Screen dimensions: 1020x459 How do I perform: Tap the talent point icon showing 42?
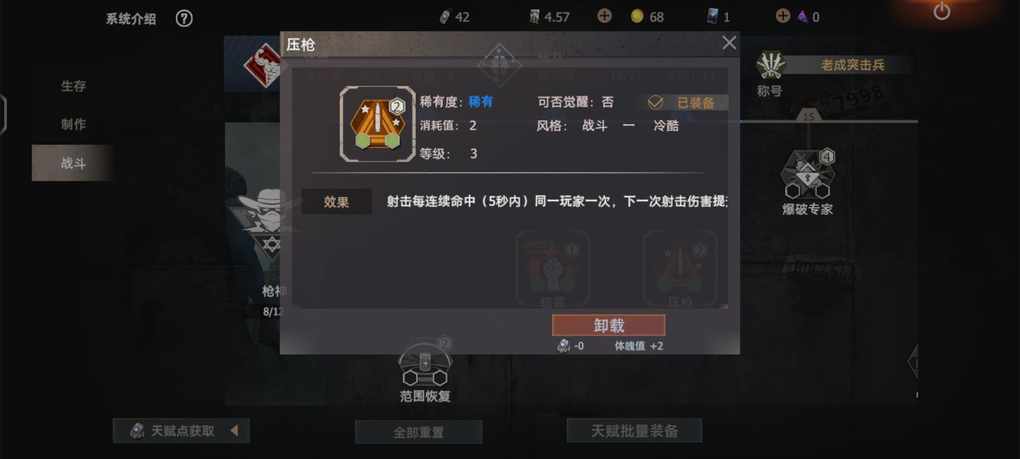click(x=445, y=17)
